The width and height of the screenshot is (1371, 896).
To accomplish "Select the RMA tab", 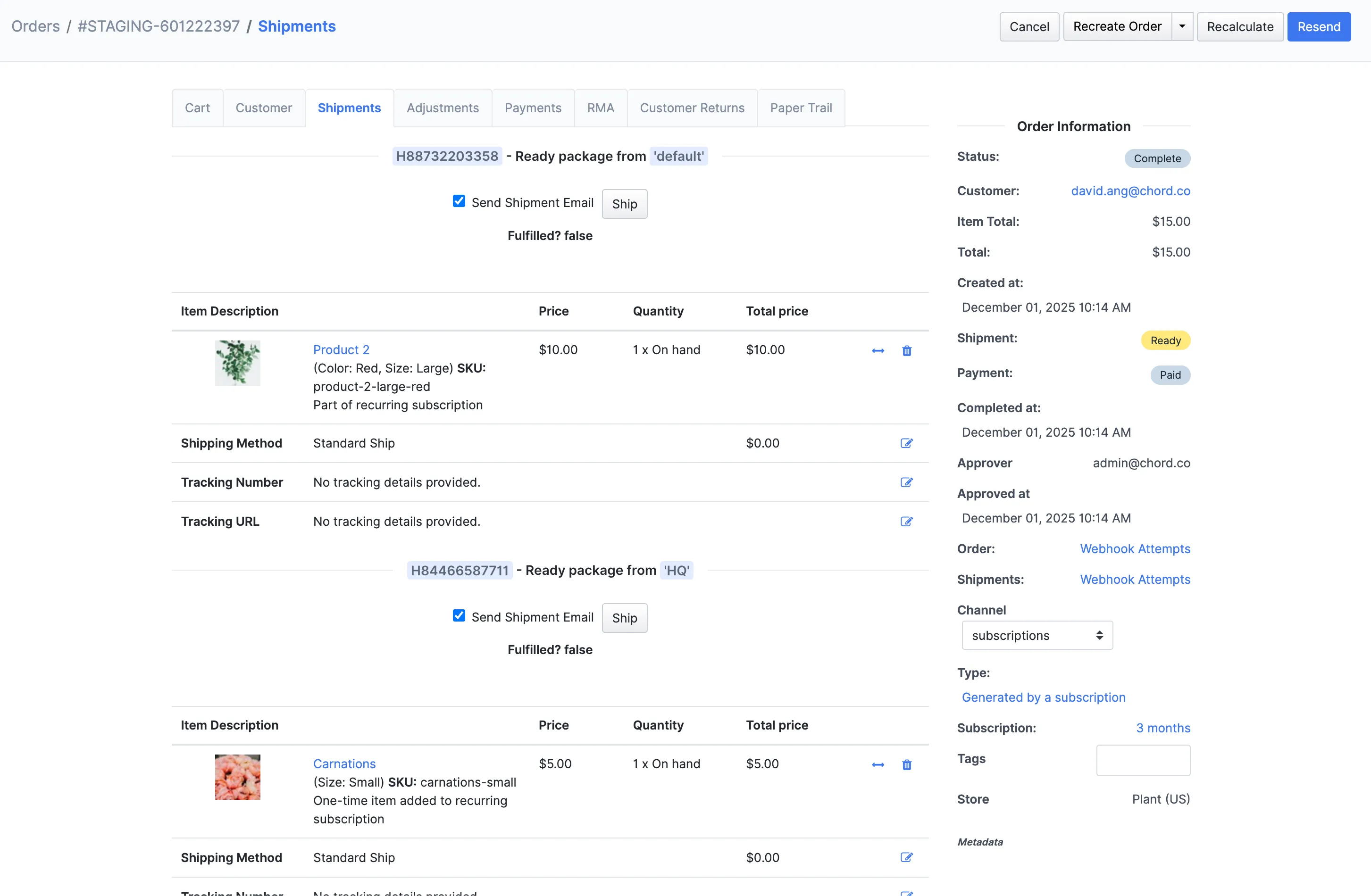I will (601, 108).
